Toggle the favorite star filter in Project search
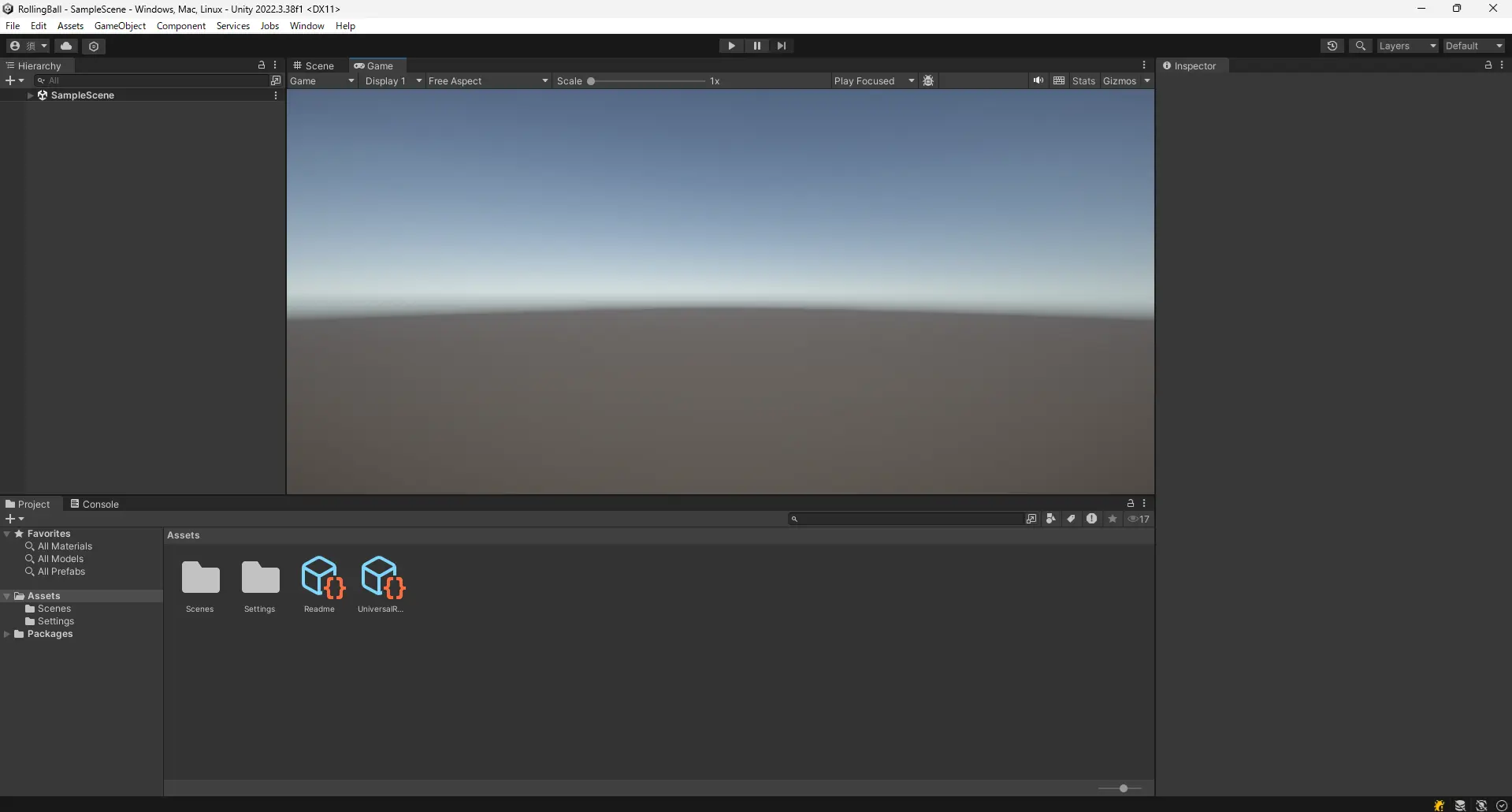 coord(1112,518)
